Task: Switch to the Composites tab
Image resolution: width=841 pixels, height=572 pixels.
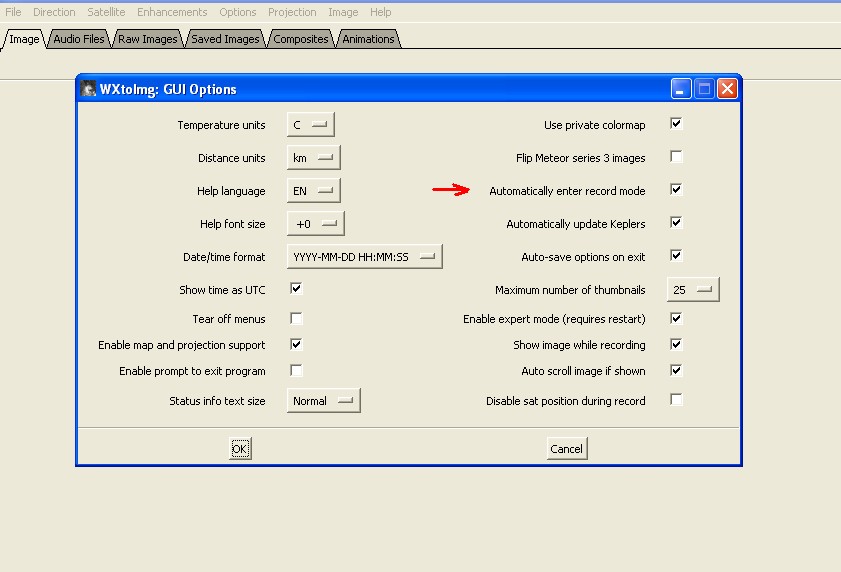Action: click(x=301, y=39)
